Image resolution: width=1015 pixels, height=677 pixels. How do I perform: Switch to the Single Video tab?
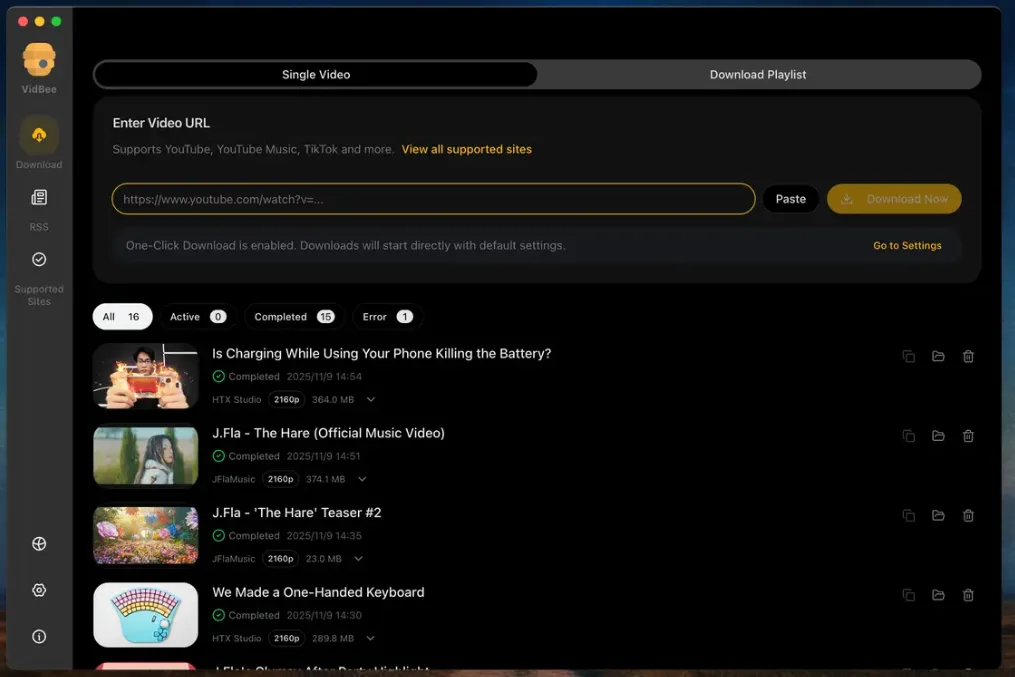(316, 74)
